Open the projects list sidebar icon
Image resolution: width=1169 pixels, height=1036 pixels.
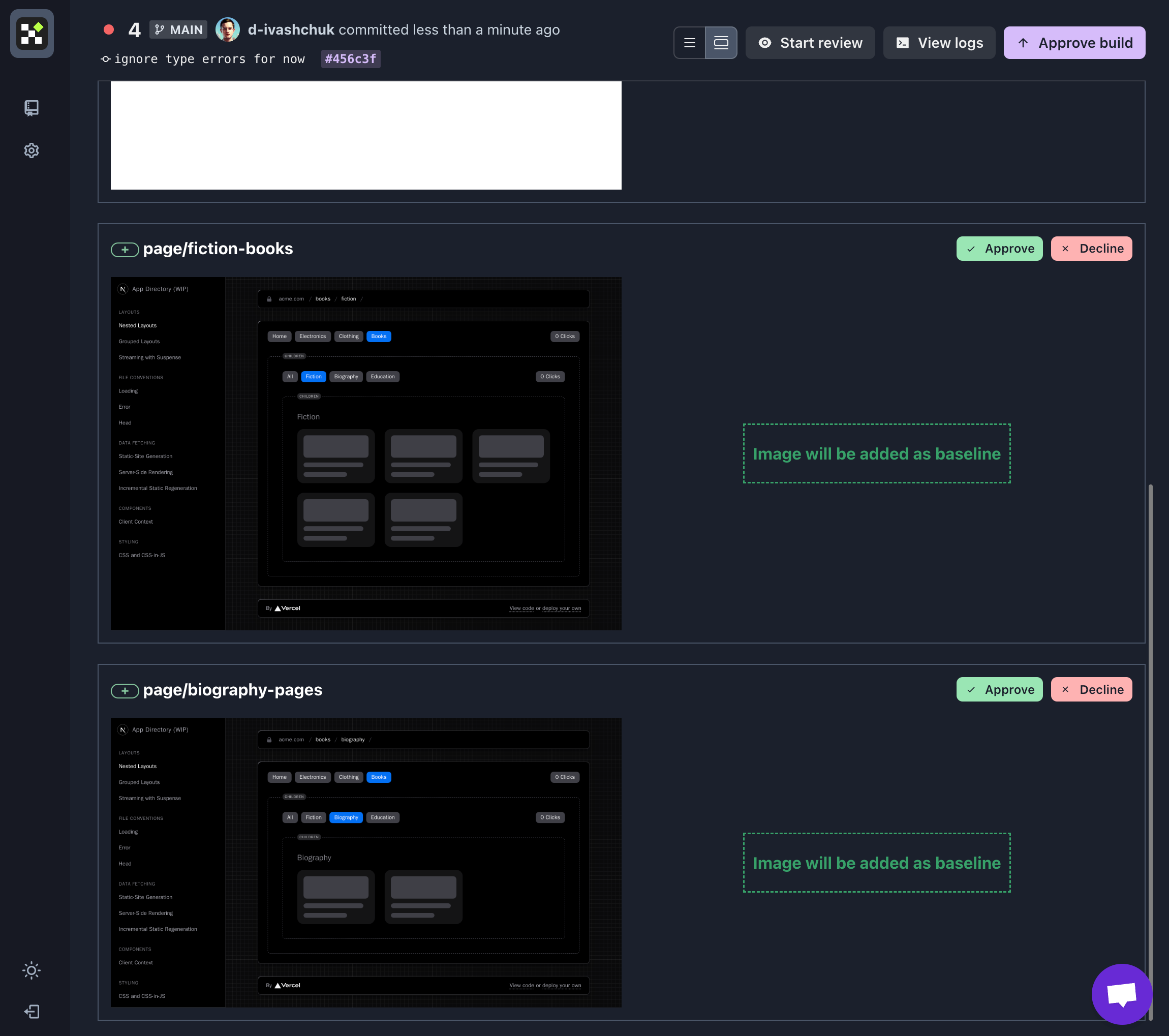click(32, 108)
